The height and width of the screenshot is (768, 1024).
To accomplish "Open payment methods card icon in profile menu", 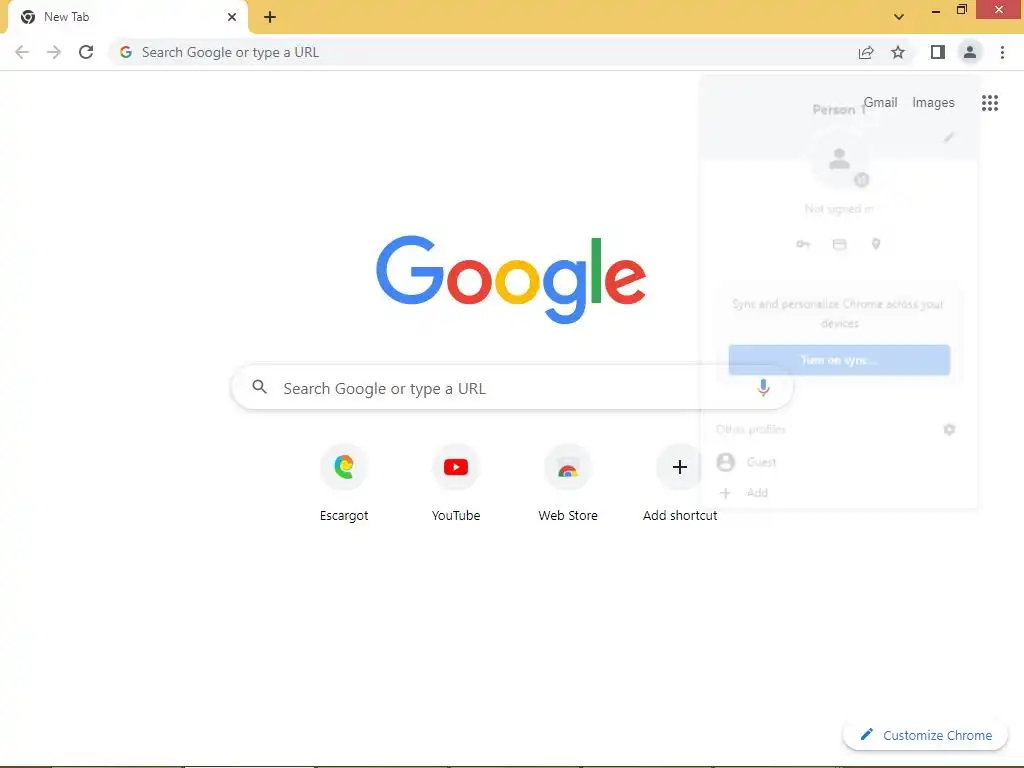I will [839, 244].
